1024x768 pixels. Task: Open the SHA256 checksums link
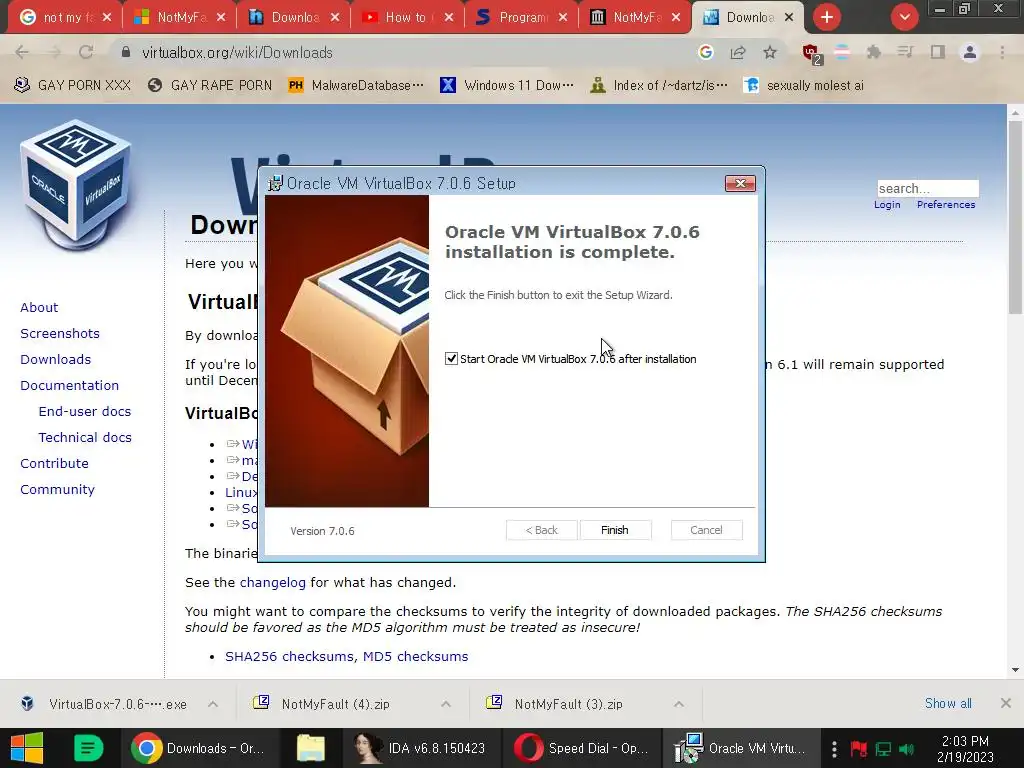[289, 656]
